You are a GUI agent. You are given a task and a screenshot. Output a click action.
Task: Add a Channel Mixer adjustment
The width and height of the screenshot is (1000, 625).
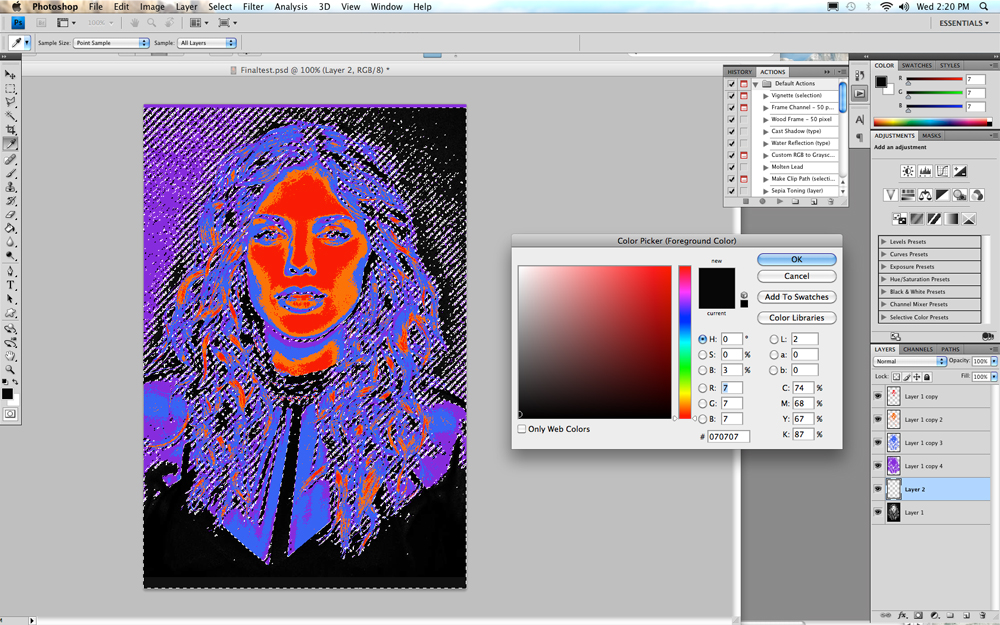[976, 195]
